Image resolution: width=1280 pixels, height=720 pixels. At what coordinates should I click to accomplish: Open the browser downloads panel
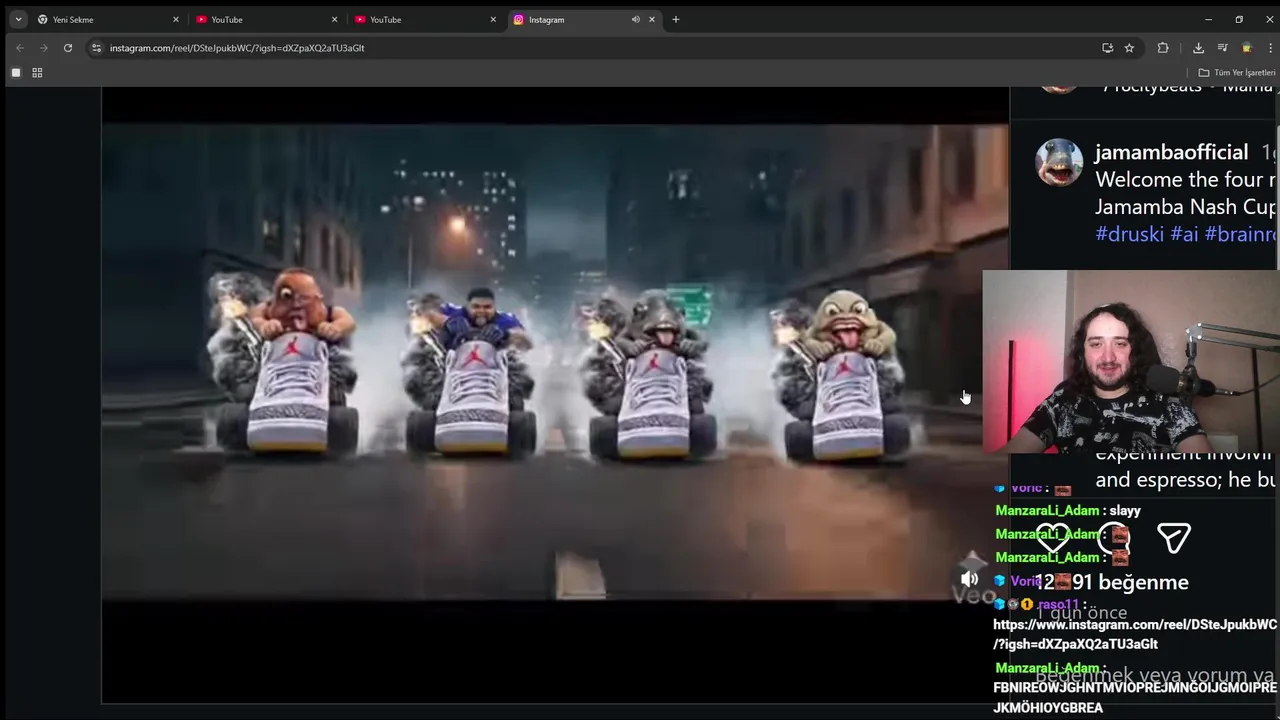[x=1198, y=47]
